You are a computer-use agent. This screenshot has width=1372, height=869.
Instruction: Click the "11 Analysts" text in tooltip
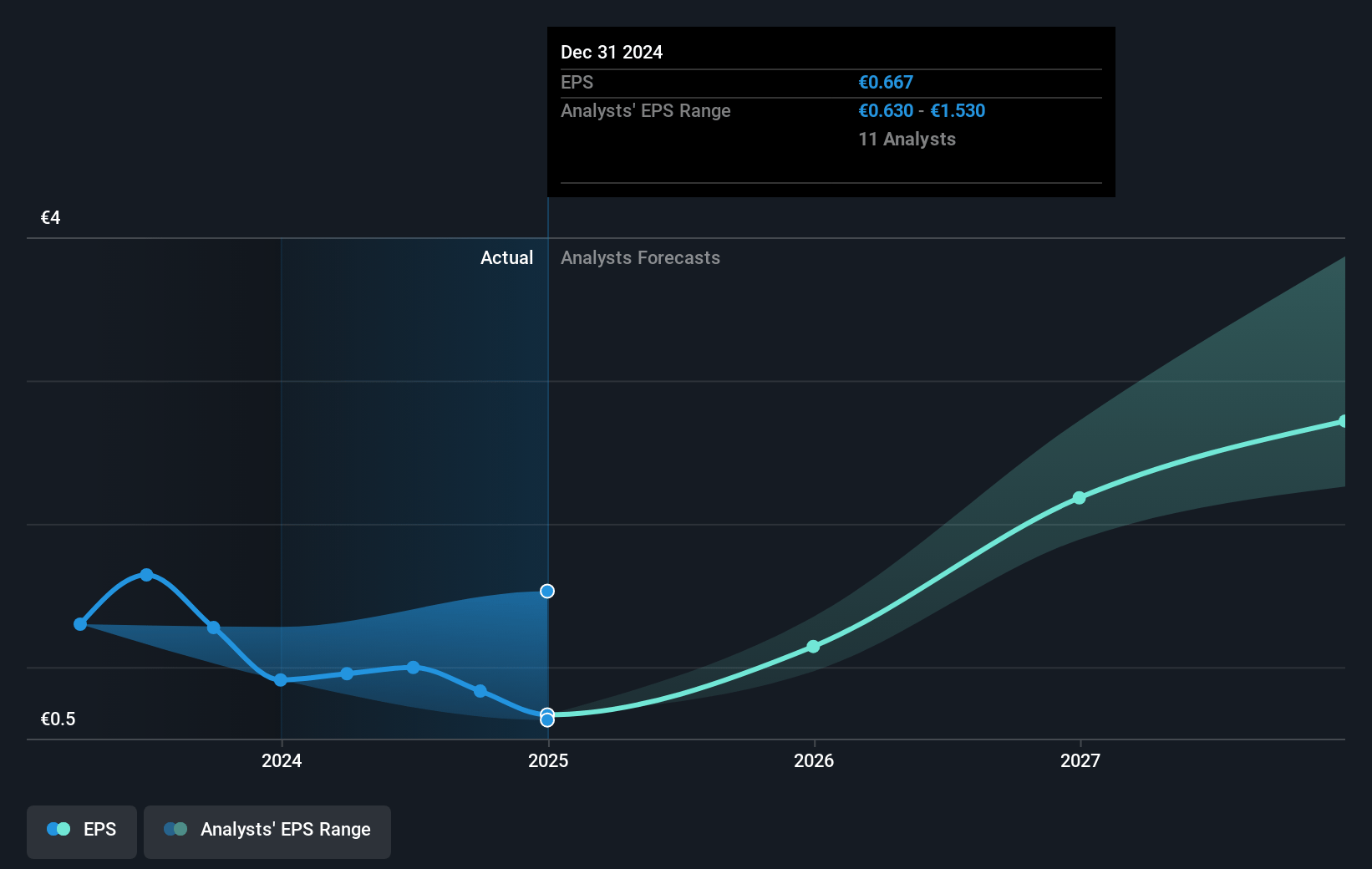[x=907, y=140]
